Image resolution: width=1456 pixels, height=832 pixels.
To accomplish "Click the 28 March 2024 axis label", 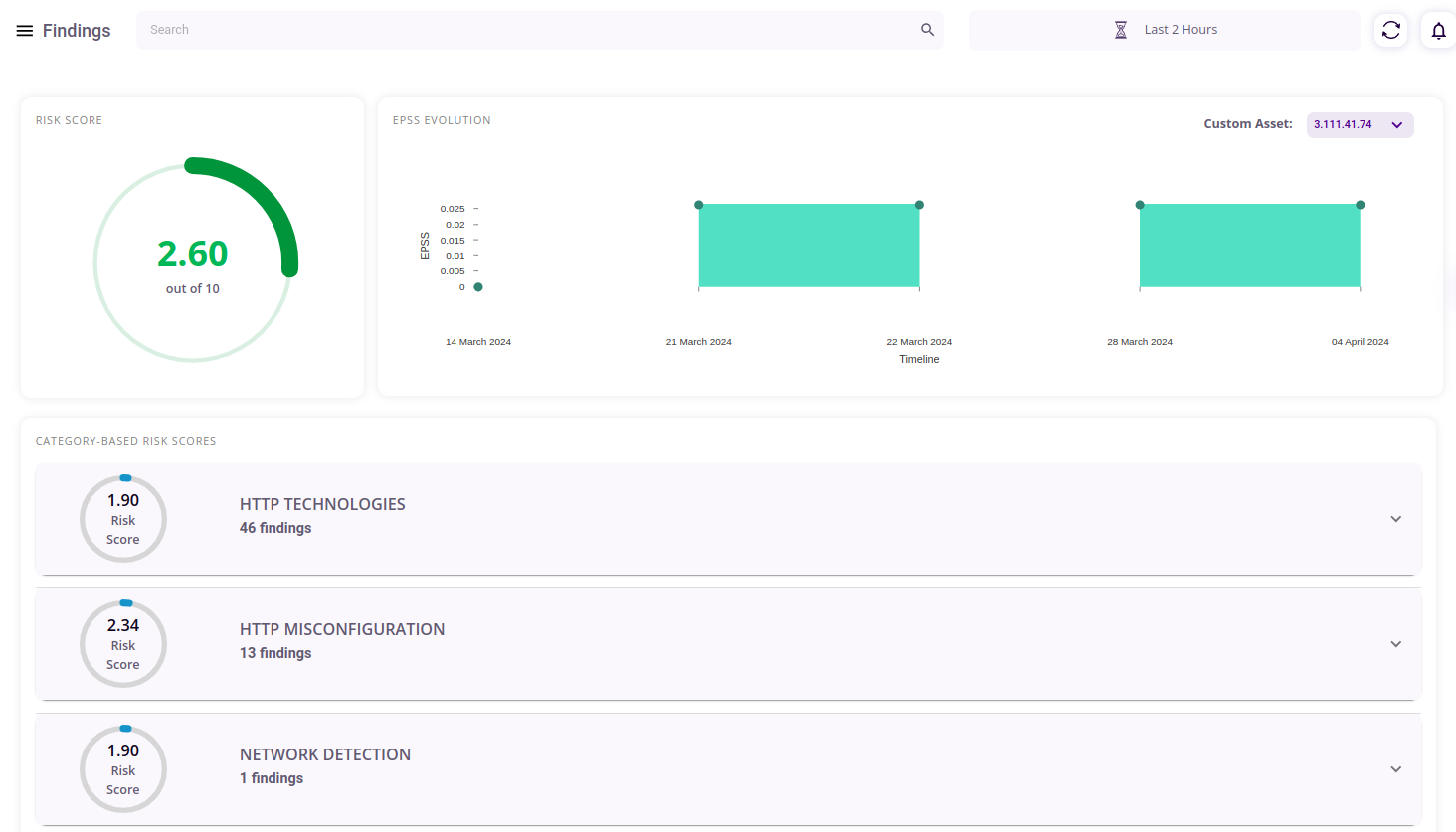I will (1140, 342).
